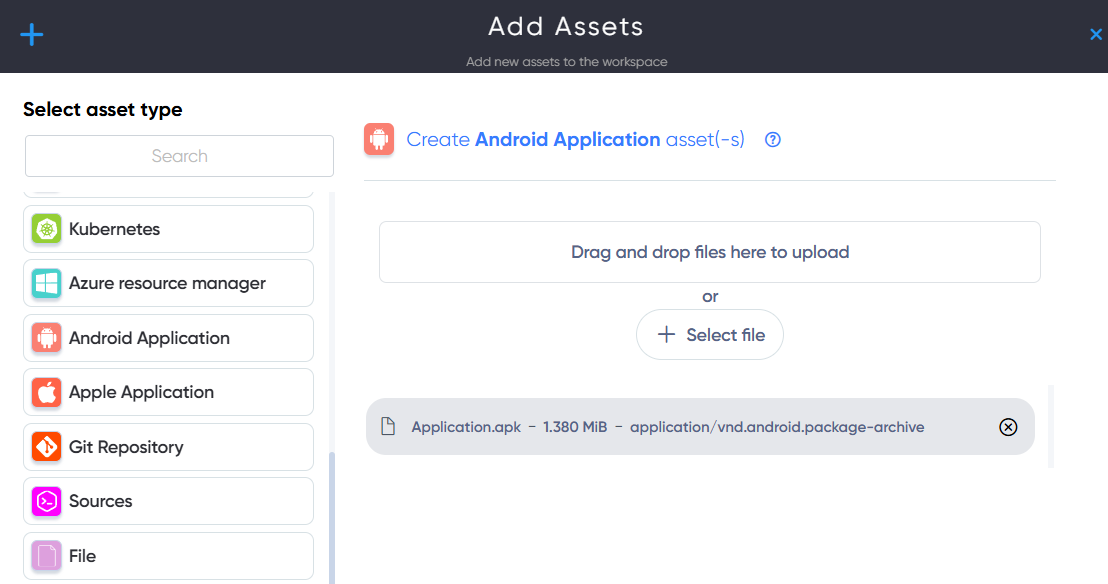Select Kubernetes asset type
This screenshot has width=1108, height=584.
pos(168,229)
